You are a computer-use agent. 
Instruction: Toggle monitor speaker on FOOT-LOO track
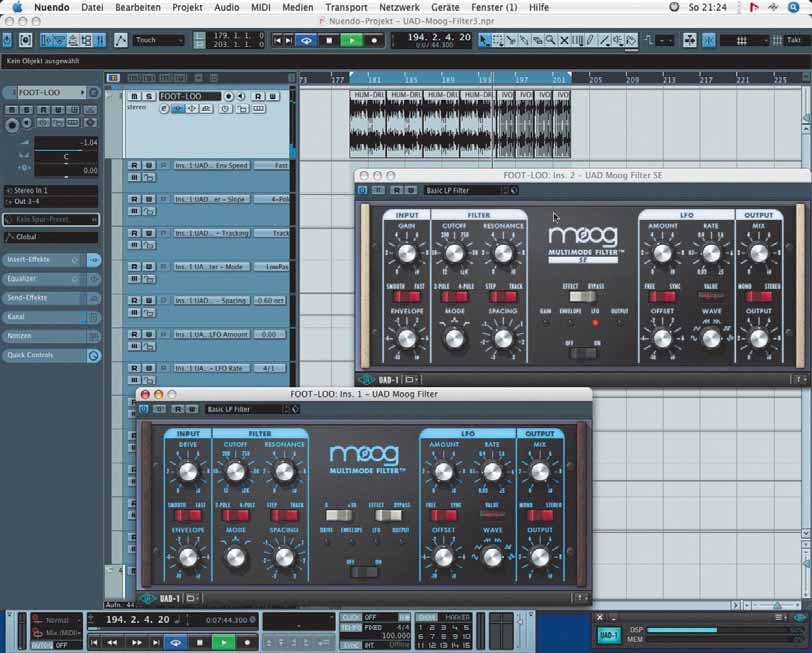click(x=241, y=96)
